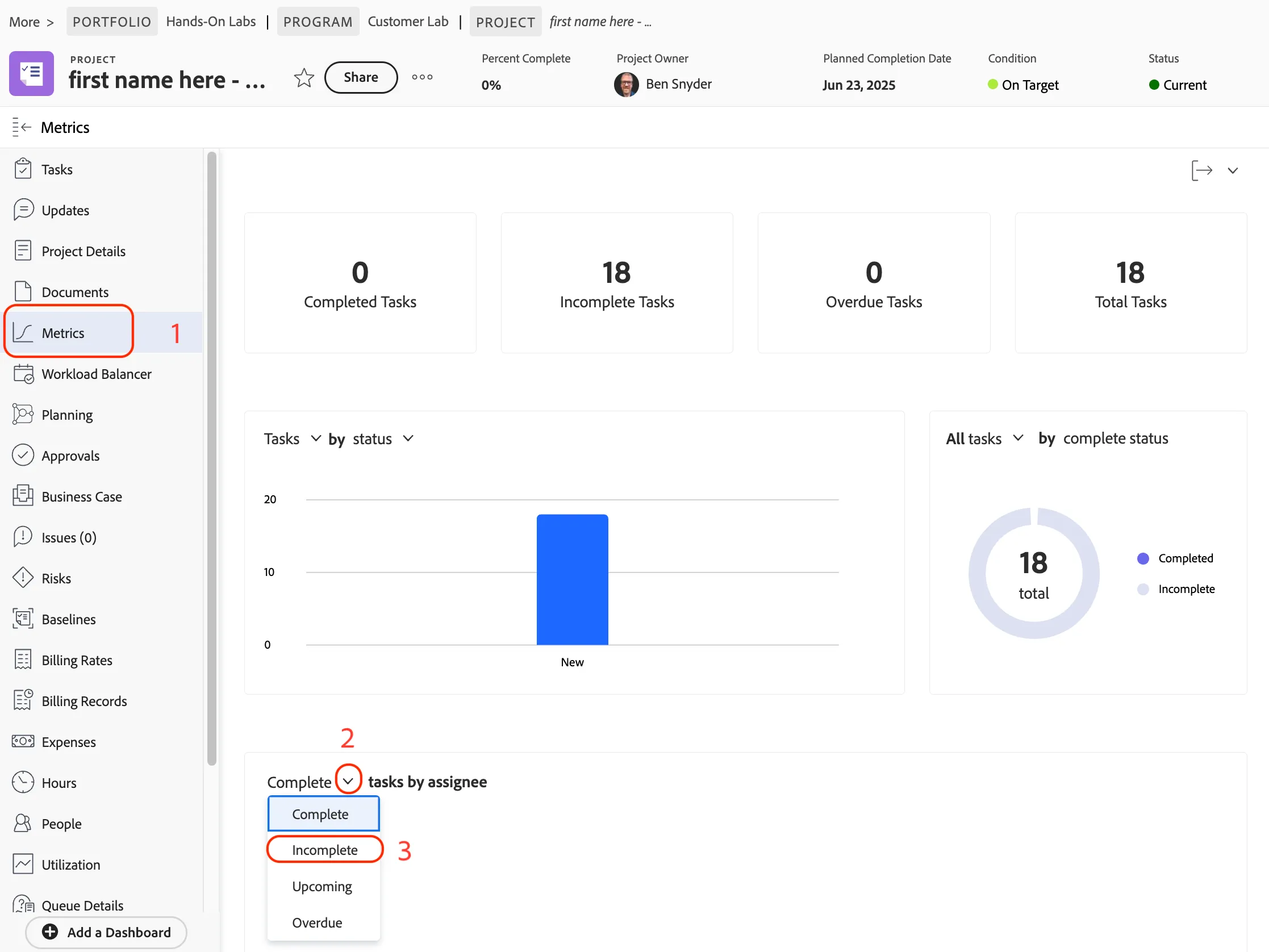This screenshot has height=952, width=1269.
Task: Toggle the Complete tasks by assignee dropdown
Action: click(348, 781)
